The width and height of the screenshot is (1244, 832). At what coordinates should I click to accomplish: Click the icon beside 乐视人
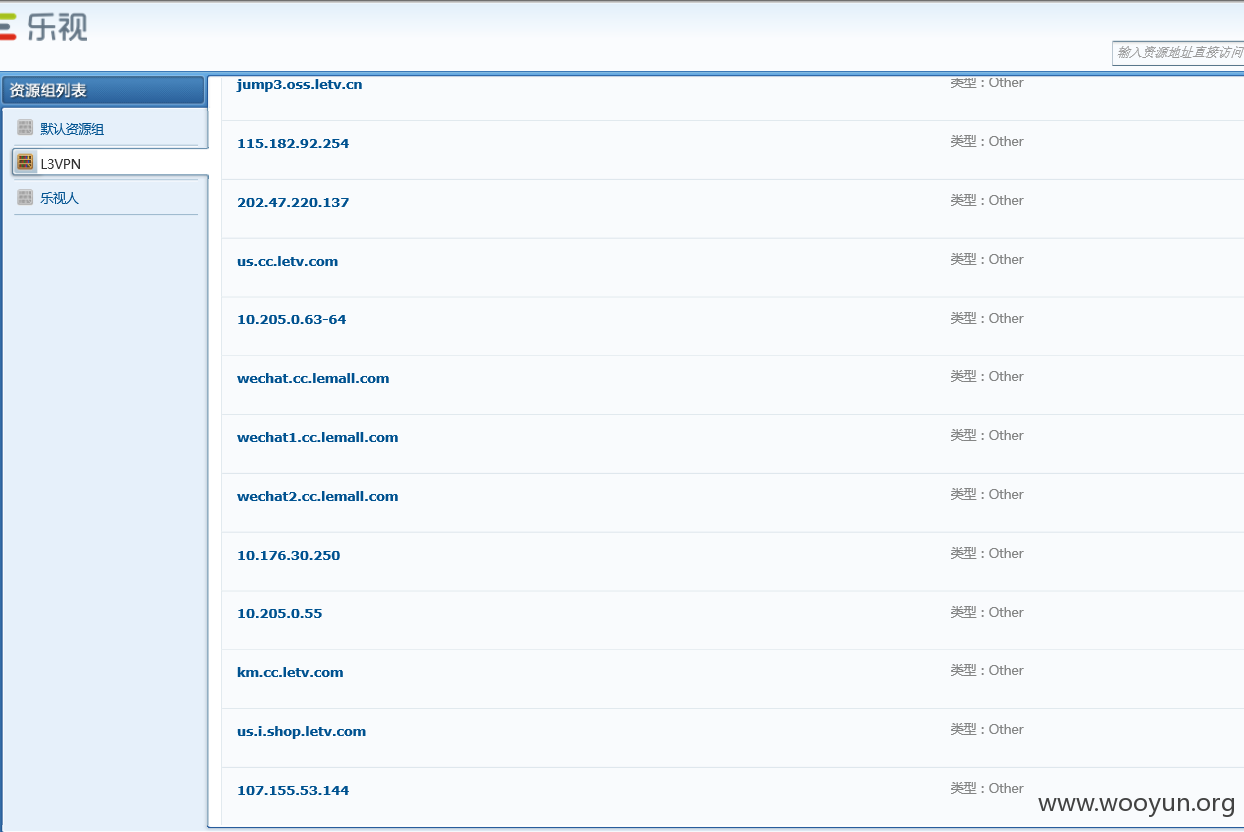pos(25,197)
